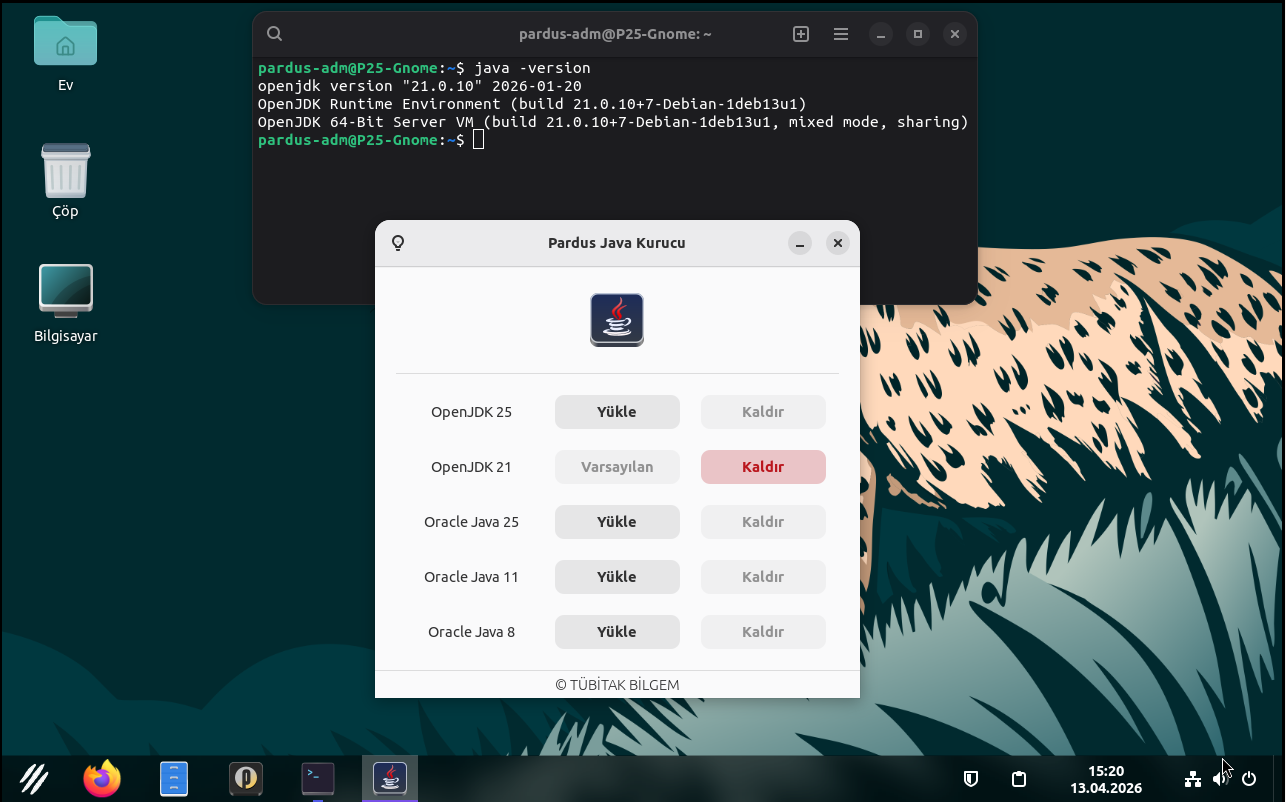Click Kaldır button in Oracle Java 11 row
The height and width of the screenshot is (802, 1286).
coord(763,577)
